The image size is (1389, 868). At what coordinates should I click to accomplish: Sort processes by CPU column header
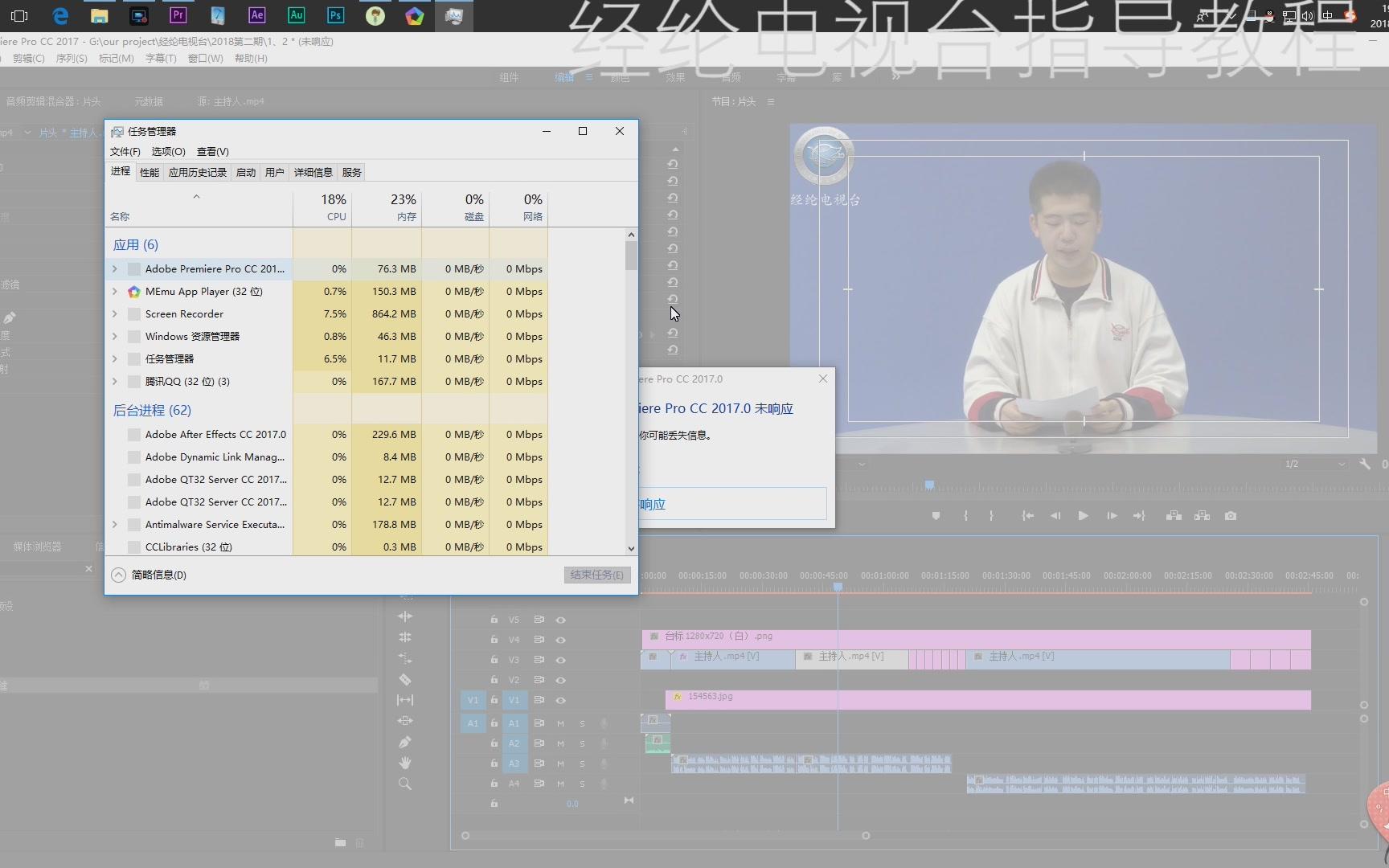tap(322, 207)
